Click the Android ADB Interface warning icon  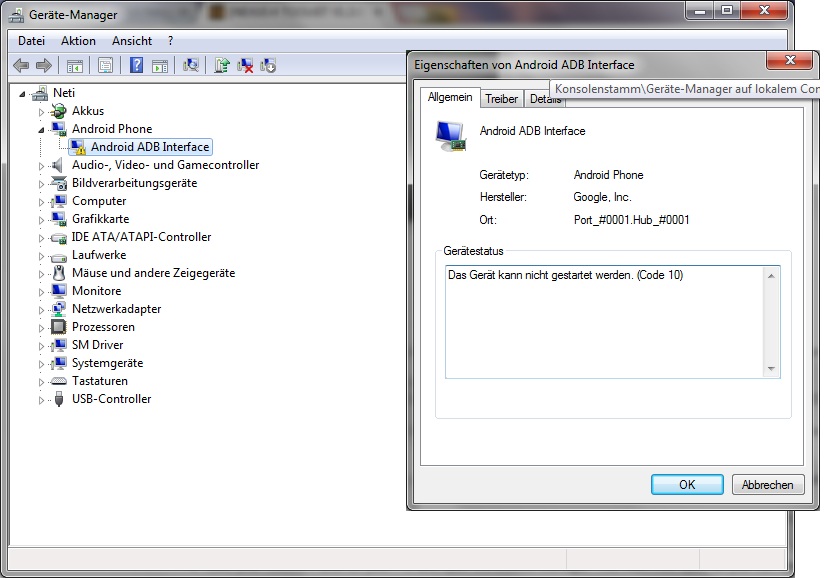78,147
